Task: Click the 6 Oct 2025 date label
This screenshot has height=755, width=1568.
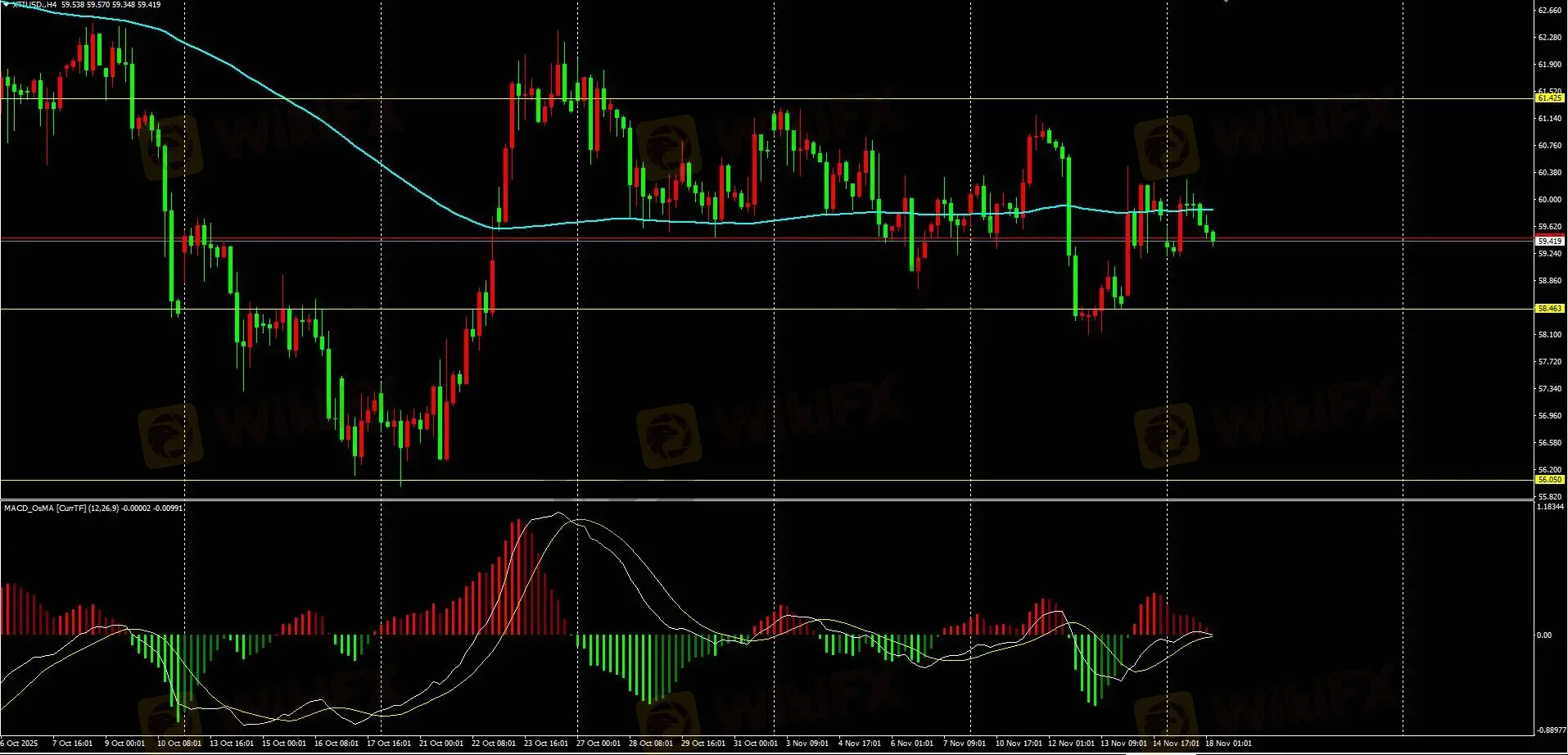Action: tap(19, 744)
